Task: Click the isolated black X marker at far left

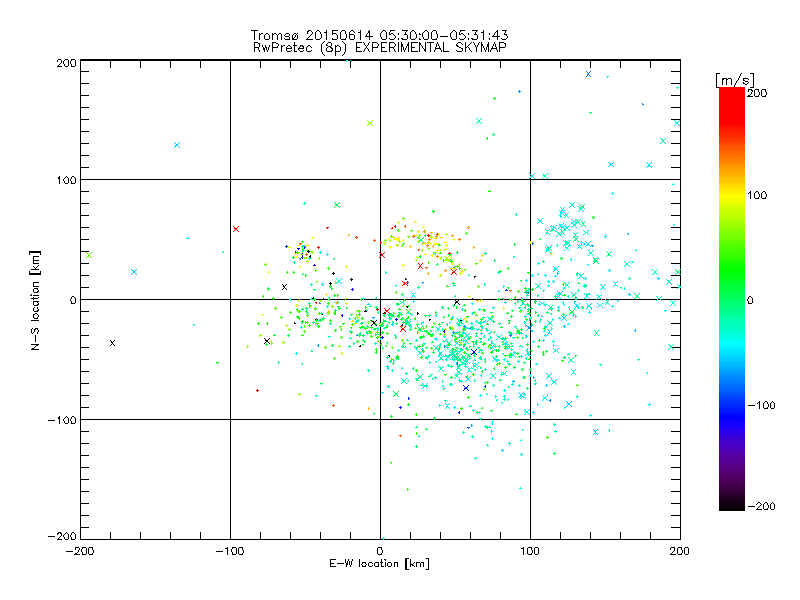Action: point(112,343)
